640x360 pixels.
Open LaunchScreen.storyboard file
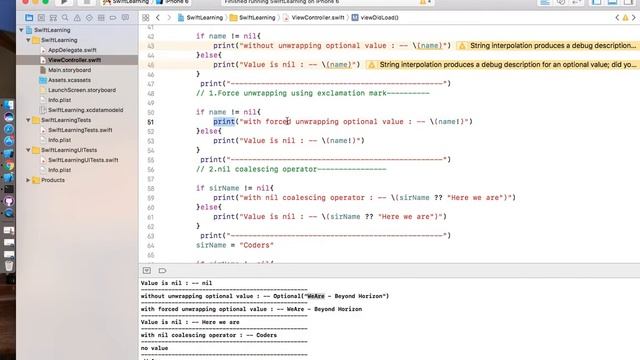[82, 90]
